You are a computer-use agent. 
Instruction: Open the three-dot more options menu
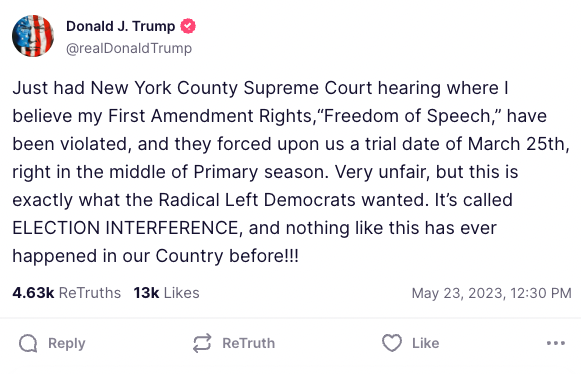(556, 343)
